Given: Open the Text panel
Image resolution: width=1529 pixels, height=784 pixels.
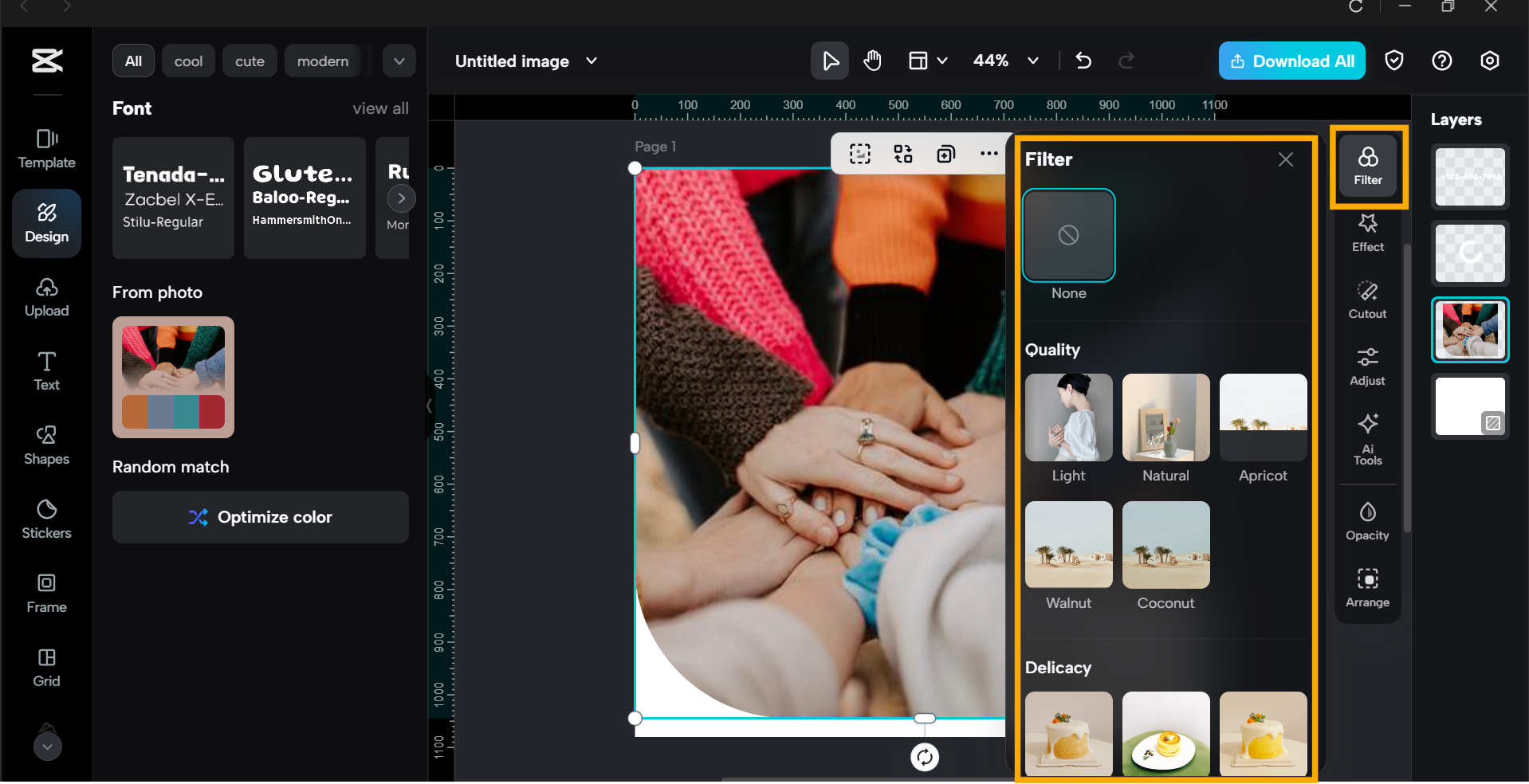Looking at the screenshot, I should 47,371.
